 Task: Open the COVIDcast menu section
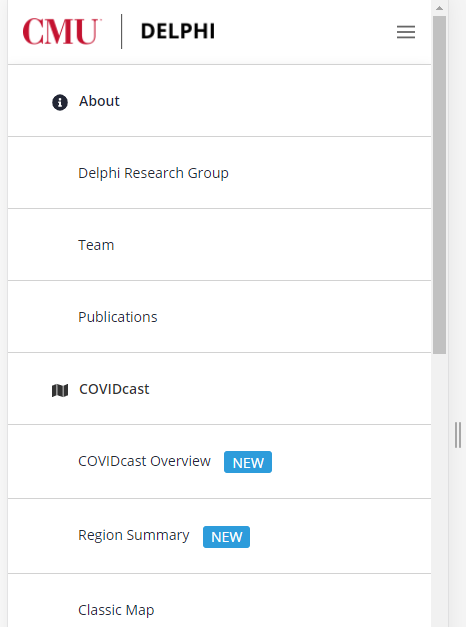point(219,389)
